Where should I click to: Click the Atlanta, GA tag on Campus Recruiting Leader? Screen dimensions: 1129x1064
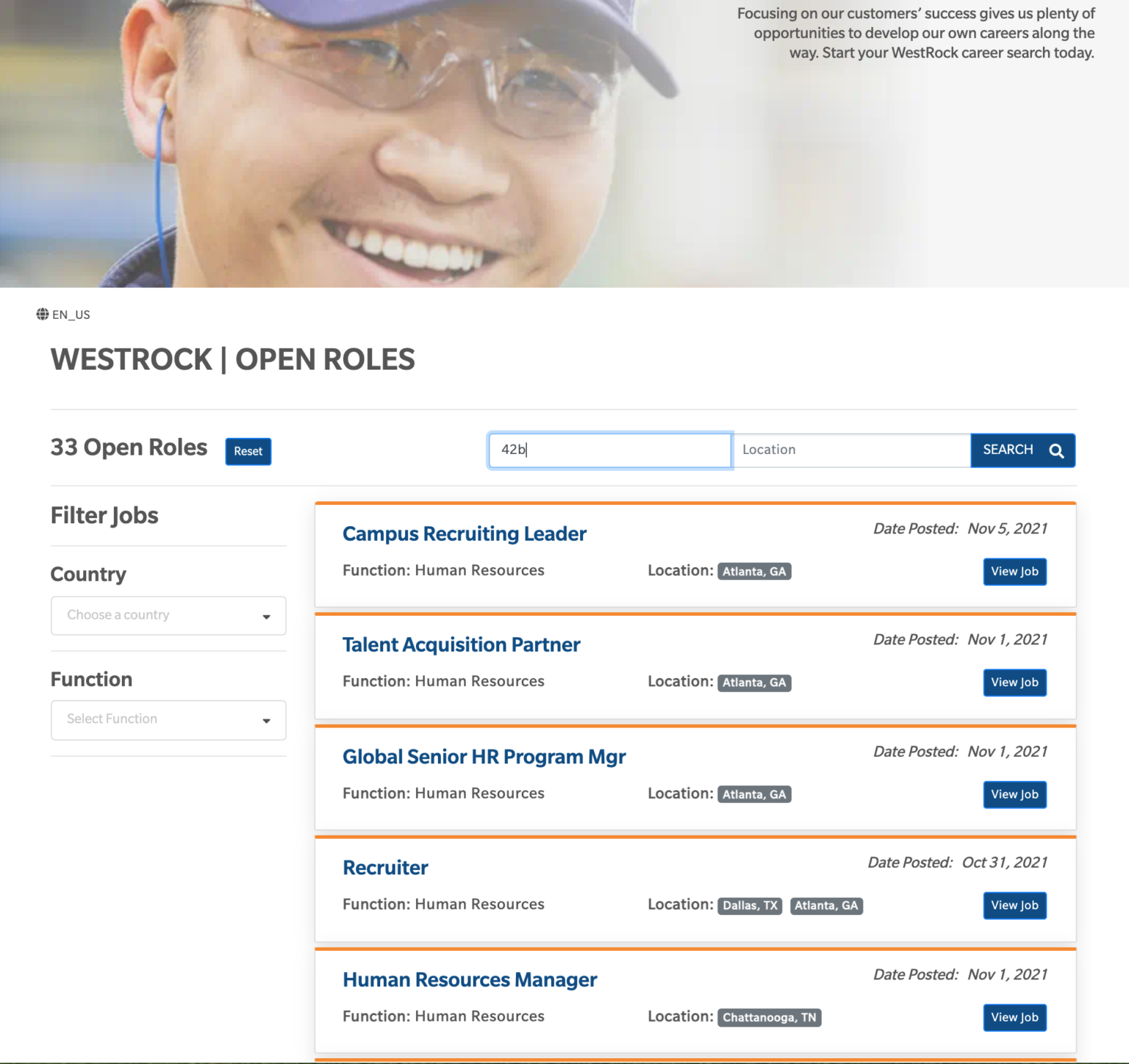[x=754, y=571]
